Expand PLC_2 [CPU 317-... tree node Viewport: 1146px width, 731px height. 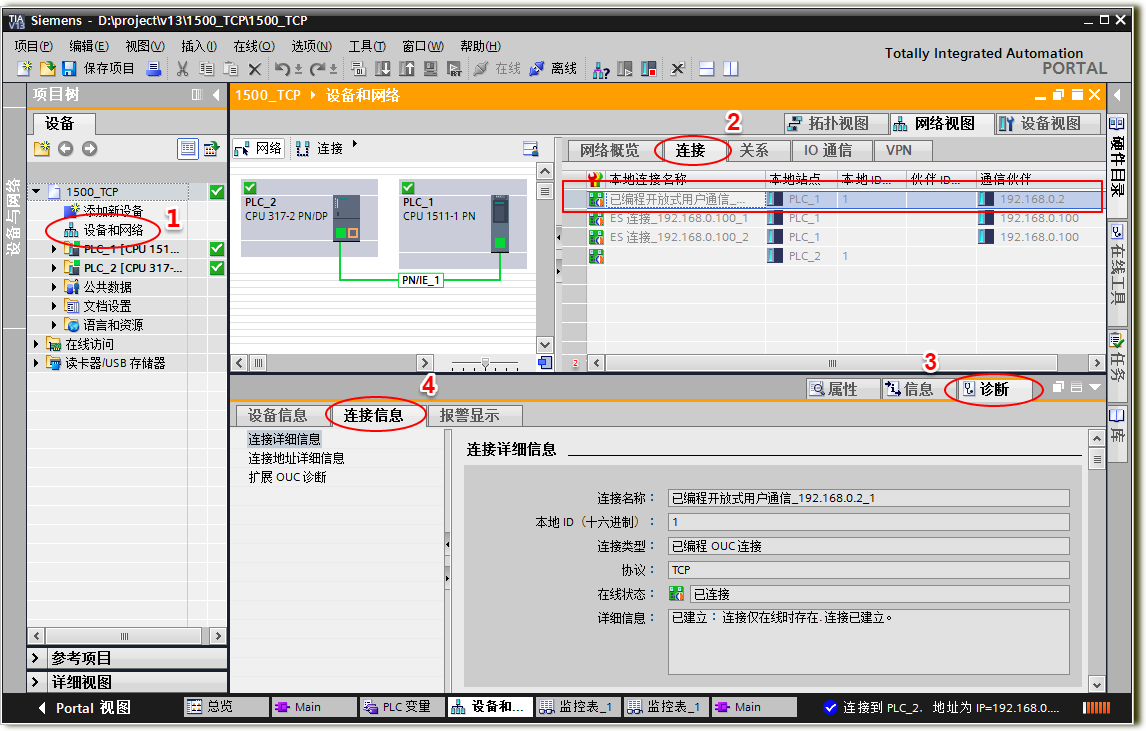click(x=53, y=268)
